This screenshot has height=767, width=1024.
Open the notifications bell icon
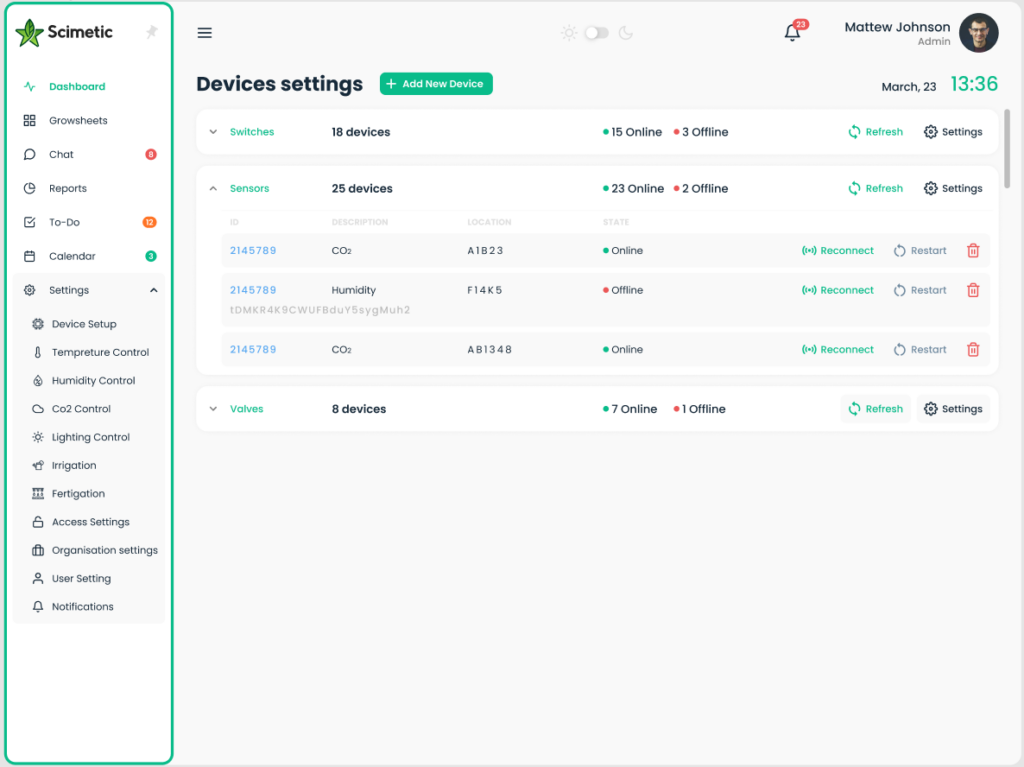792,33
